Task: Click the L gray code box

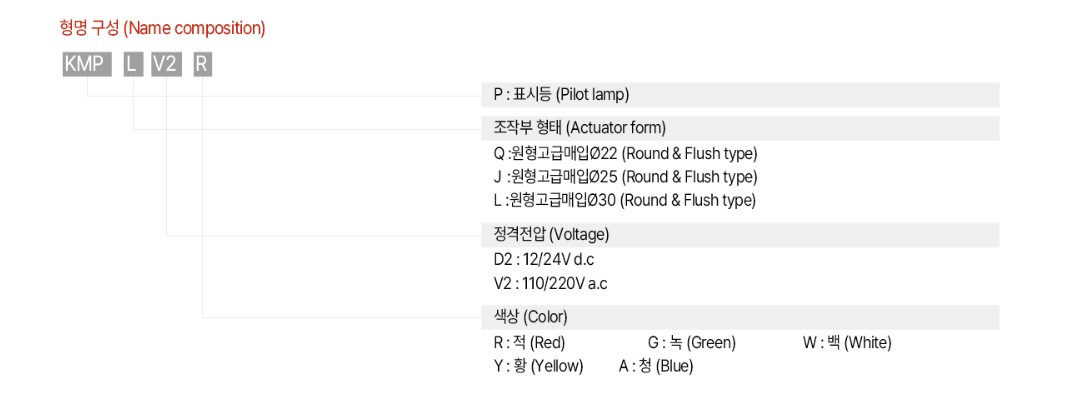Action: click(133, 65)
